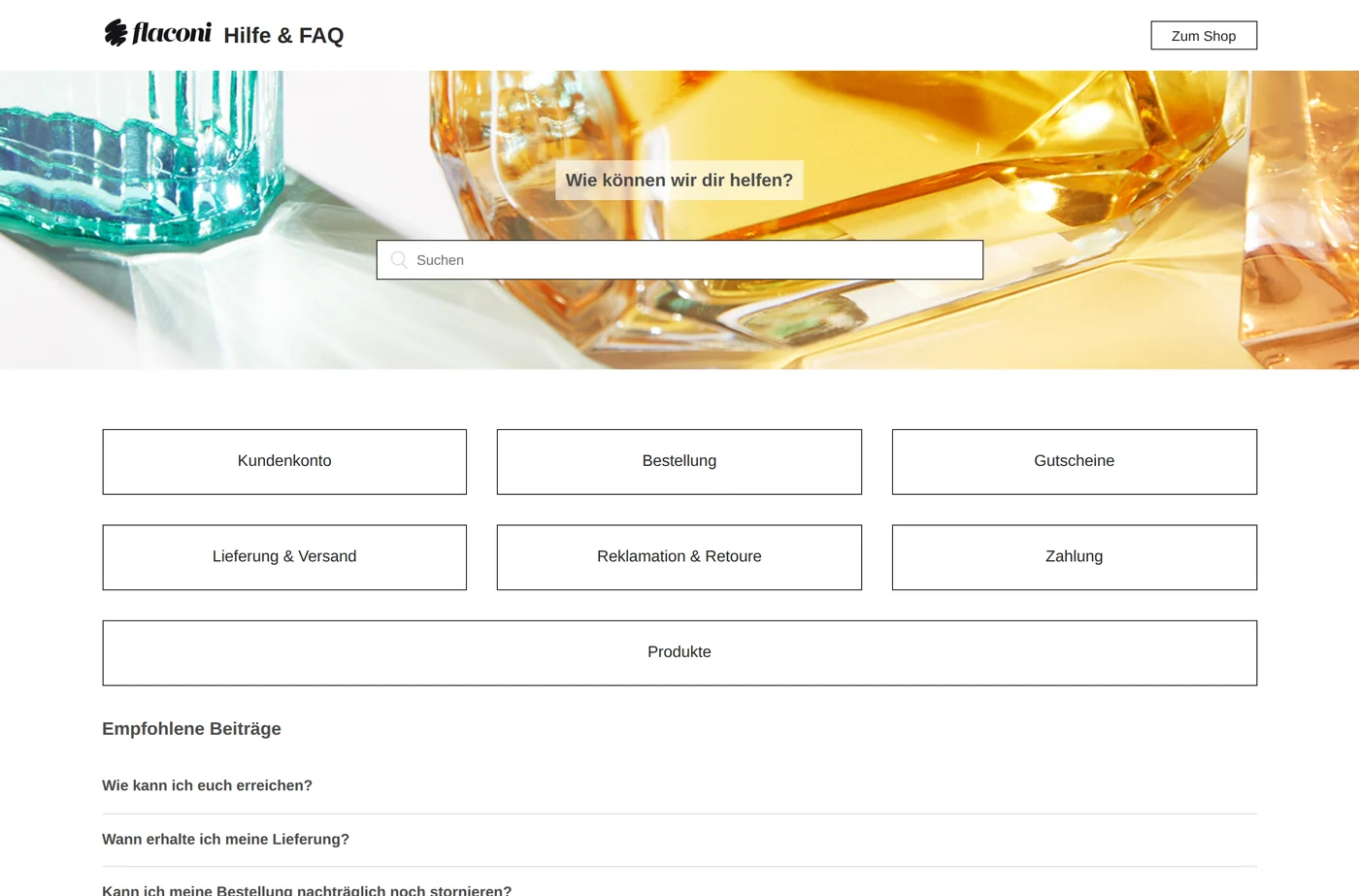Click the Wie können wir dir helfen? banner text
Screen dimensions: 1359x896
tap(679, 181)
